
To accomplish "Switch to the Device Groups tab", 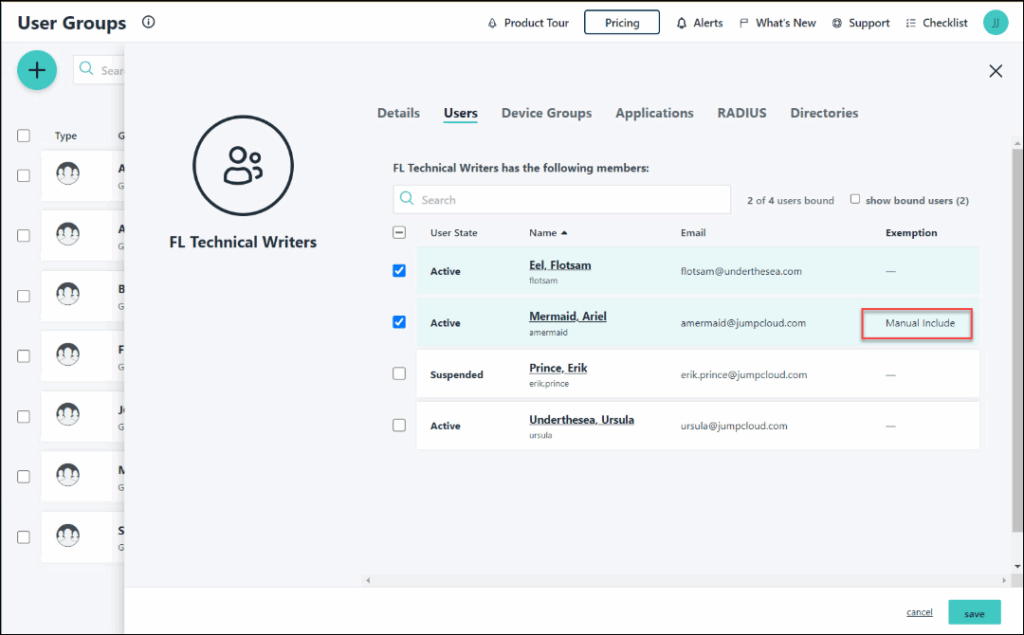I will (x=546, y=113).
